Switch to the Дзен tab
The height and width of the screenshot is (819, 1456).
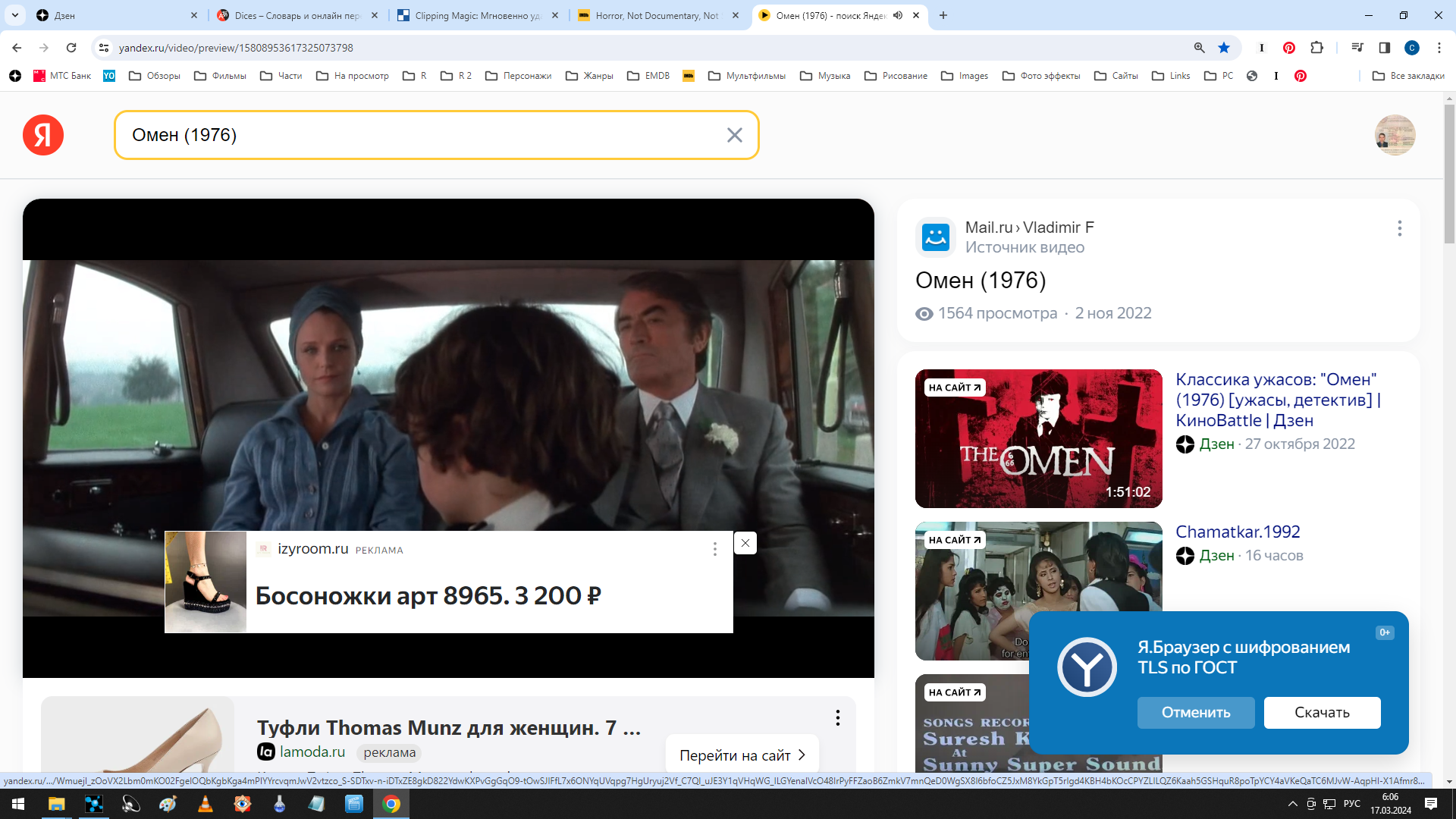[117, 15]
